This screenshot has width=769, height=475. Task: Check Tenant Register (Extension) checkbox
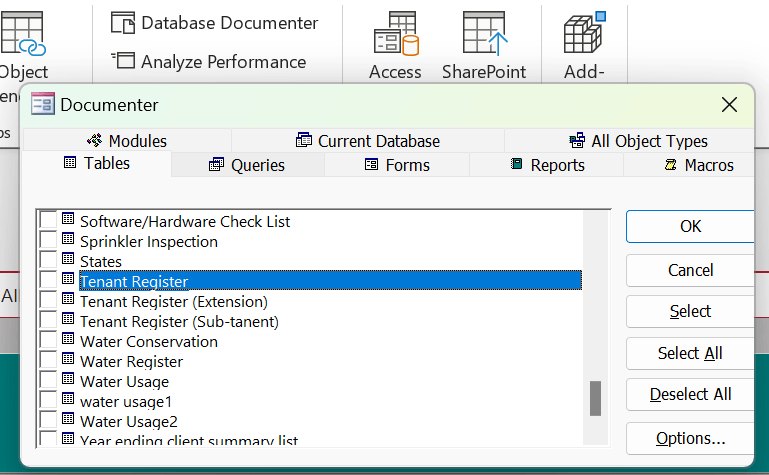(x=48, y=300)
